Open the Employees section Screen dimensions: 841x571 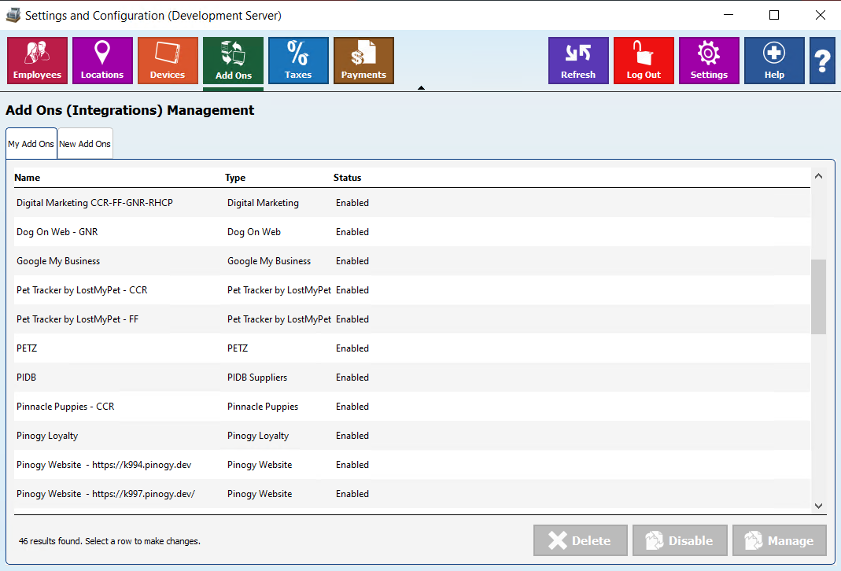37,60
